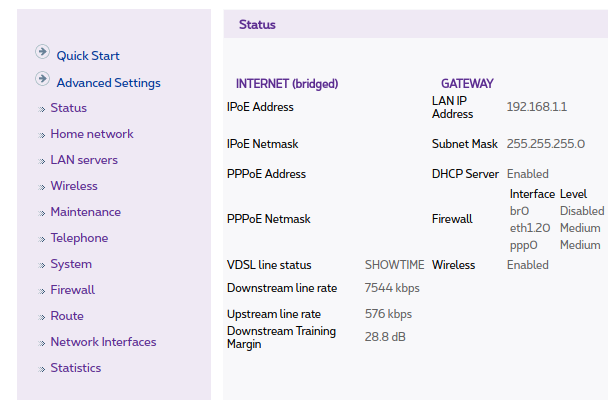The width and height of the screenshot is (608, 400).
Task: Open Firewall in the sidebar menu
Action: pos(73,290)
